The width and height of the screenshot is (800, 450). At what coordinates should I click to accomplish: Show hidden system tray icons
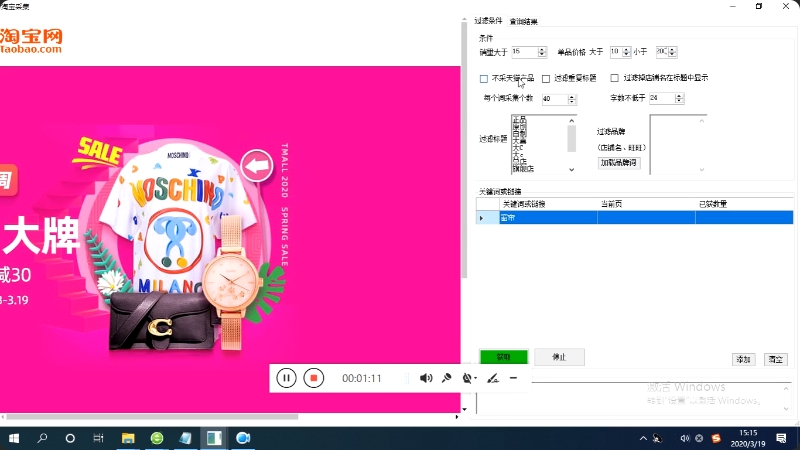[x=643, y=438]
